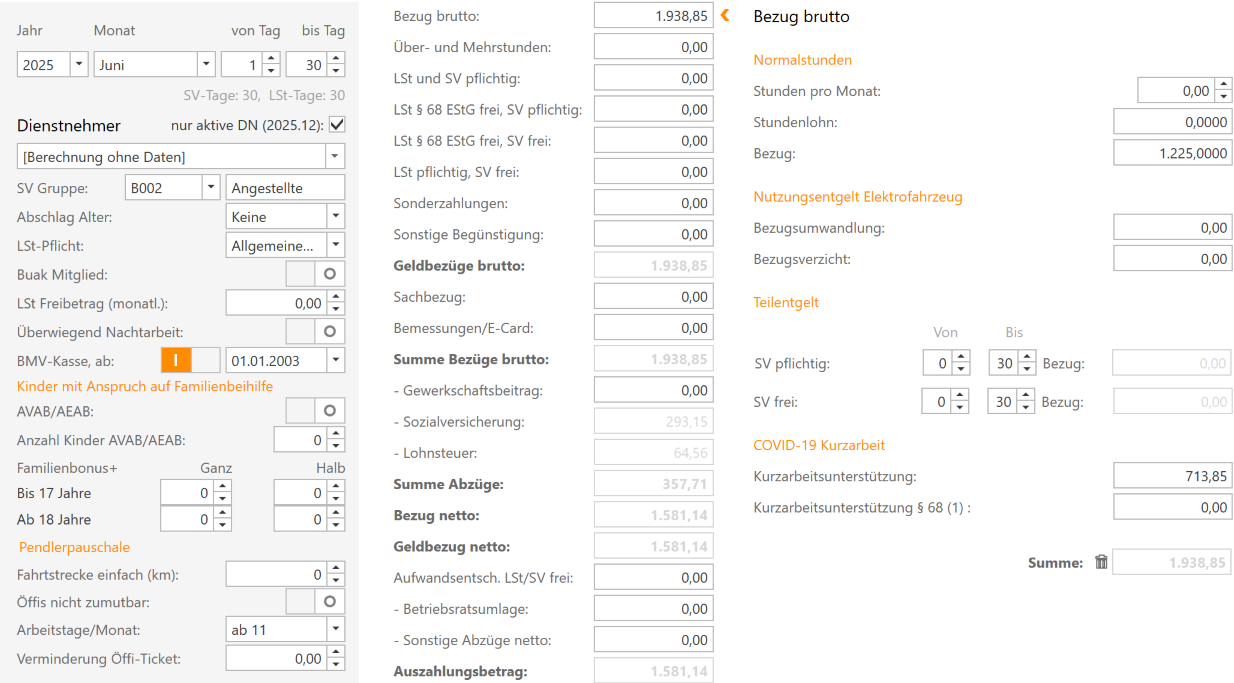Increase the 'von Tag' value with up arrow
Screen dimensions: 1234x683
pos(270,59)
